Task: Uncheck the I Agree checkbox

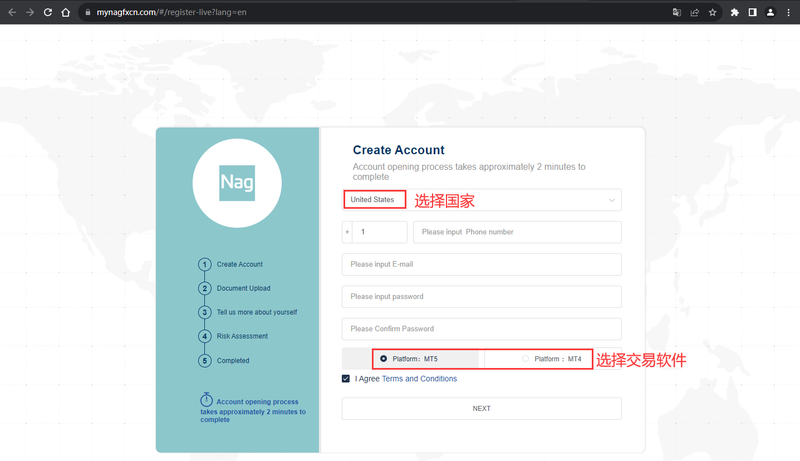Action: [x=346, y=378]
